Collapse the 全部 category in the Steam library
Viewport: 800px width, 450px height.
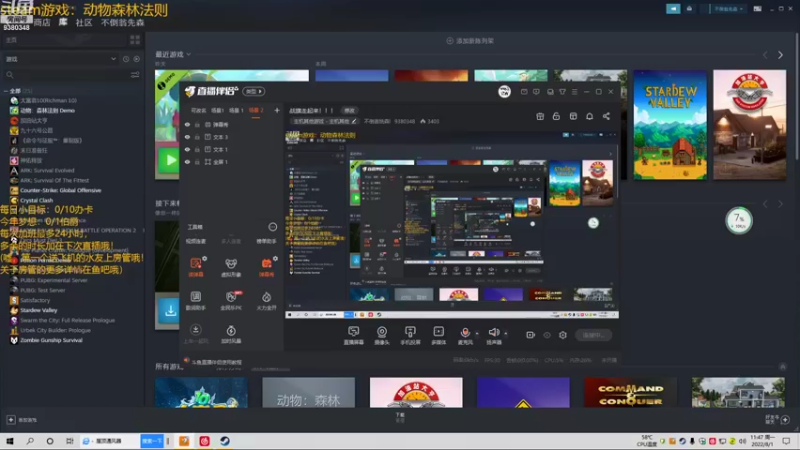pos(6,91)
